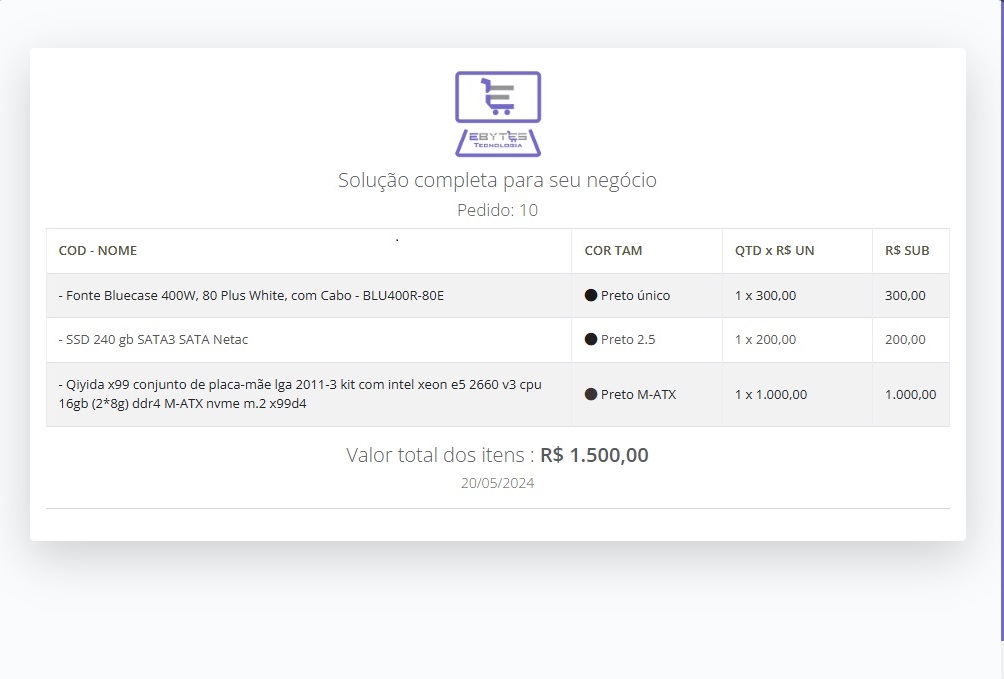Click the total value 'R$ 1.500,00'
This screenshot has width=1004, height=679.
594,455
